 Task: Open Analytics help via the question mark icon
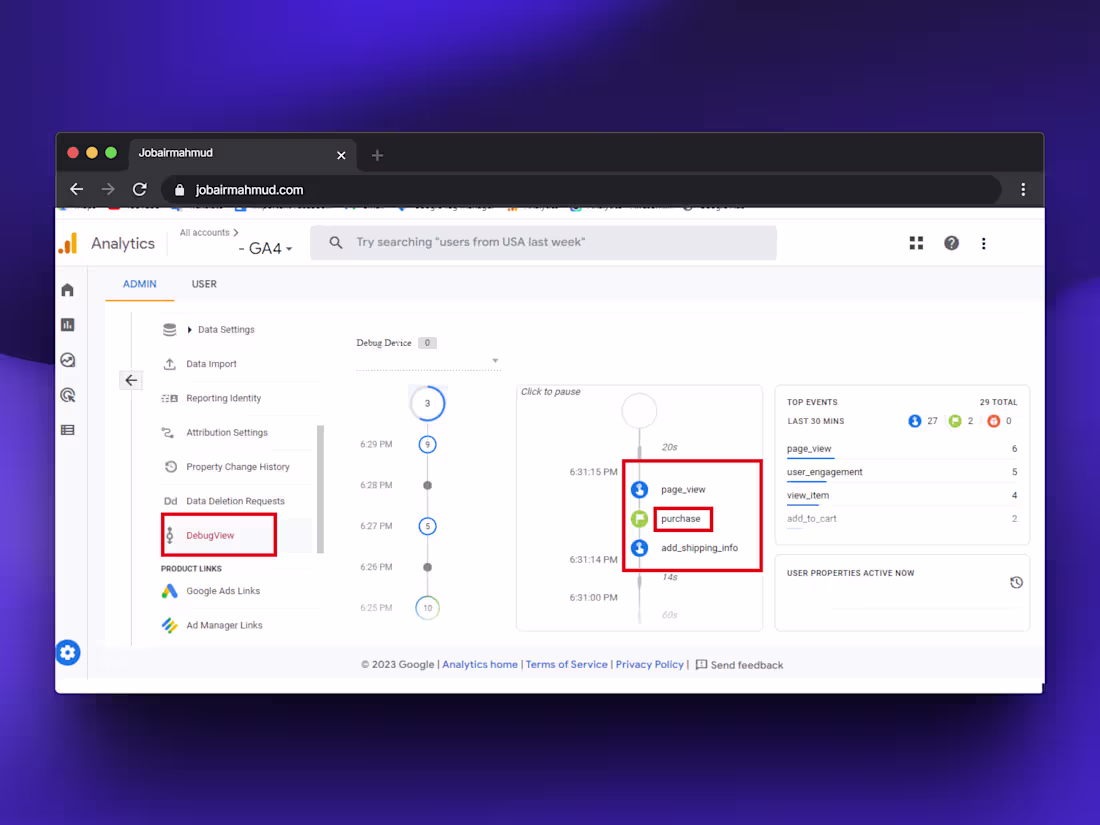coord(951,242)
